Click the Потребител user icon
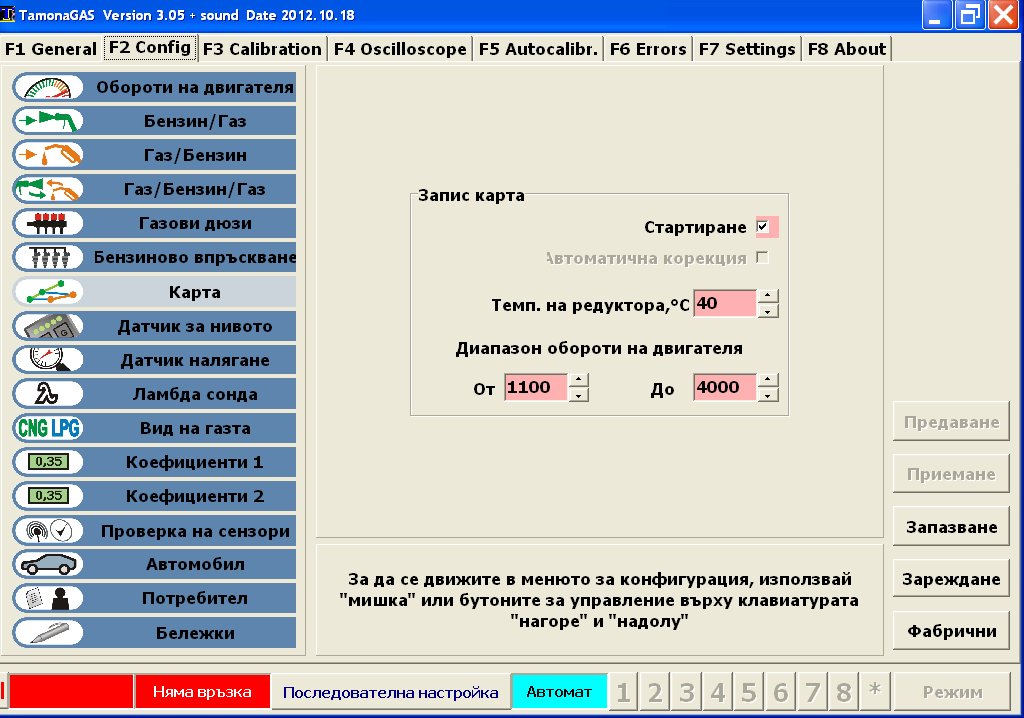Screen dimensions: 1024x718 pos(48,598)
